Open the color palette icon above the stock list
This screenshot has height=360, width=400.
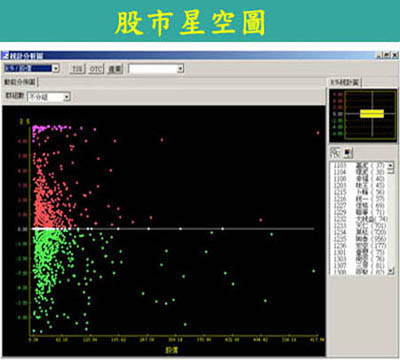[x=348, y=153]
